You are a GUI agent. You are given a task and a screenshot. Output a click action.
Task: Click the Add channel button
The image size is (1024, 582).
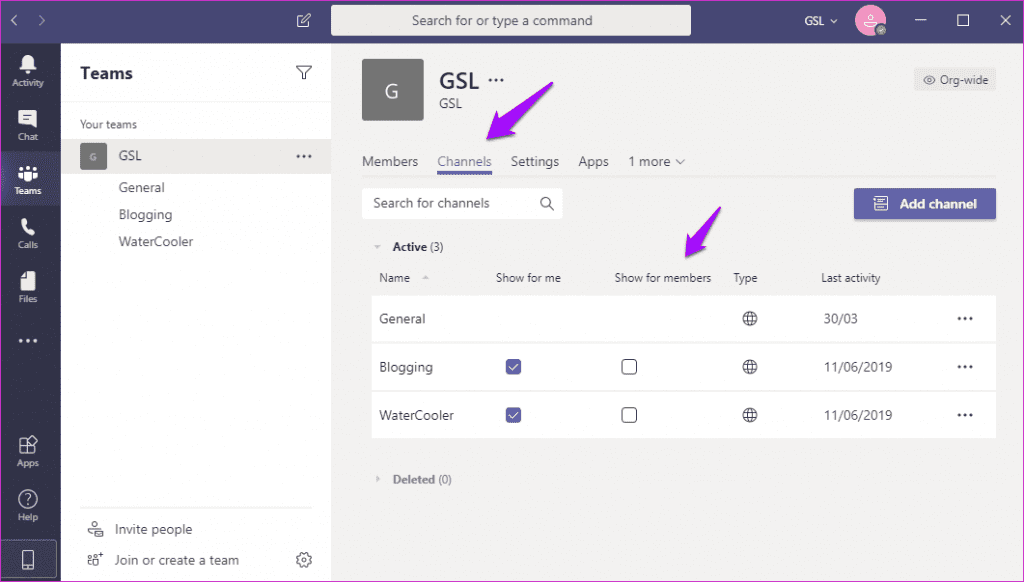(924, 203)
